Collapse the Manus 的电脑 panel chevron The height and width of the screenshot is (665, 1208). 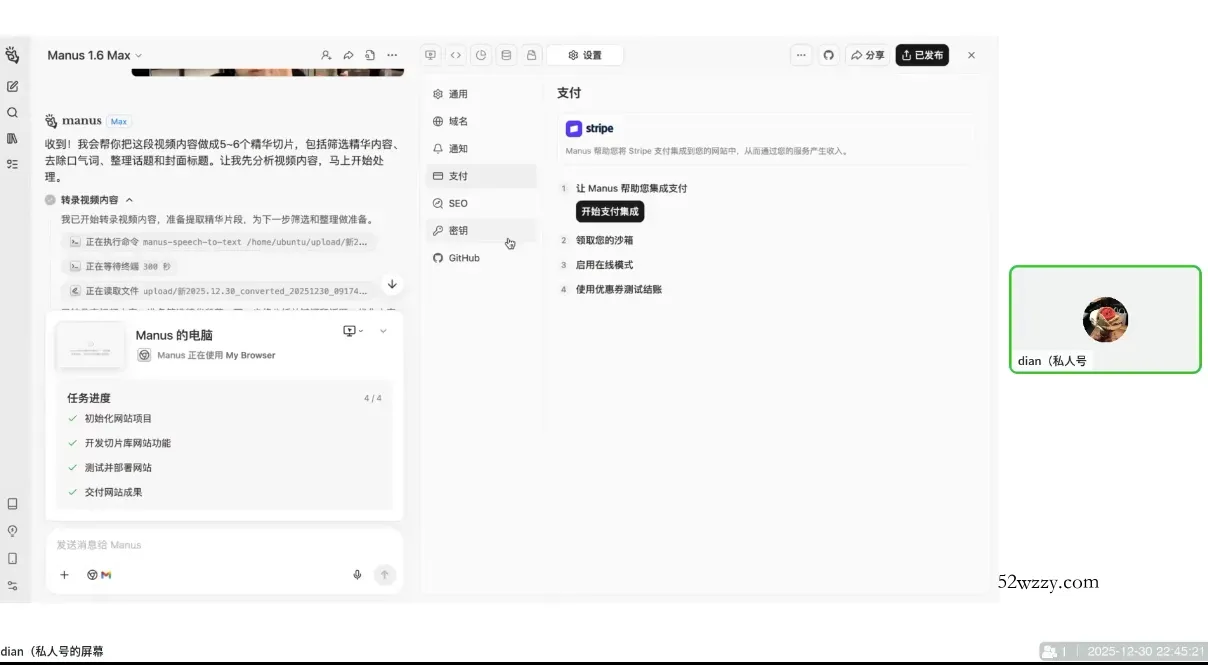[383, 331]
